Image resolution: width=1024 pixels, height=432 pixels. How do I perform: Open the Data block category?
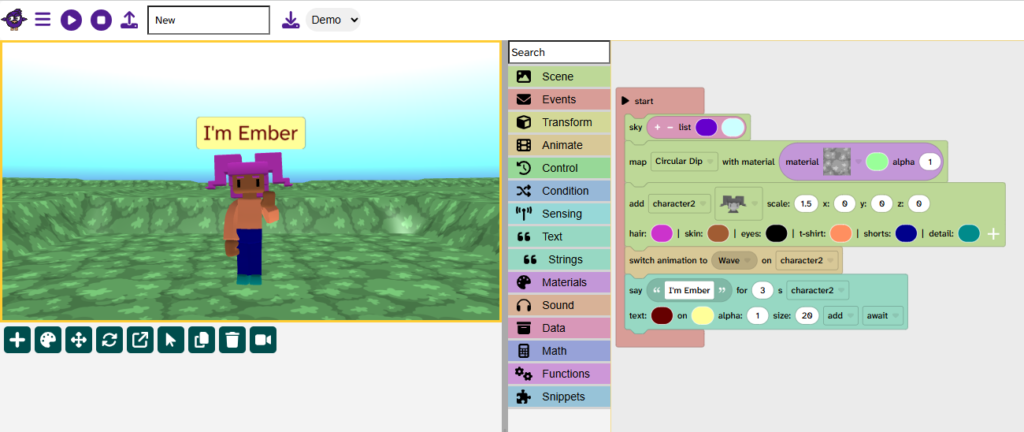pos(559,328)
